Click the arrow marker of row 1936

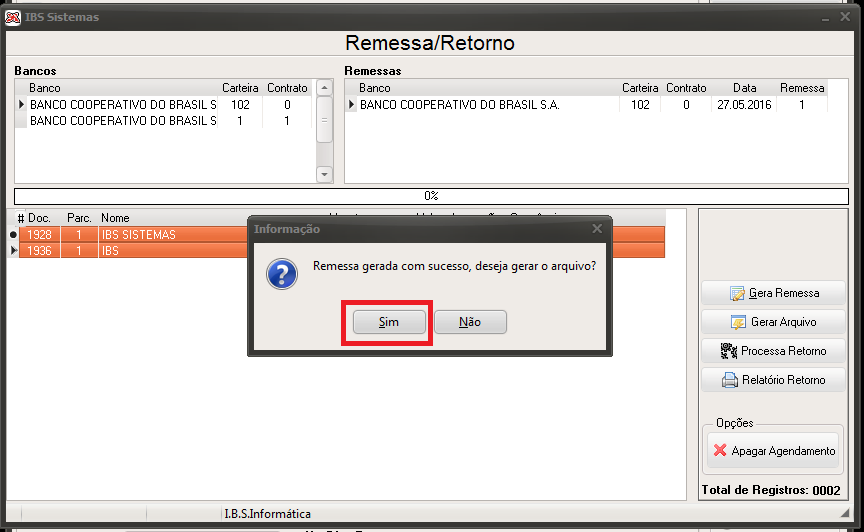tap(13, 251)
